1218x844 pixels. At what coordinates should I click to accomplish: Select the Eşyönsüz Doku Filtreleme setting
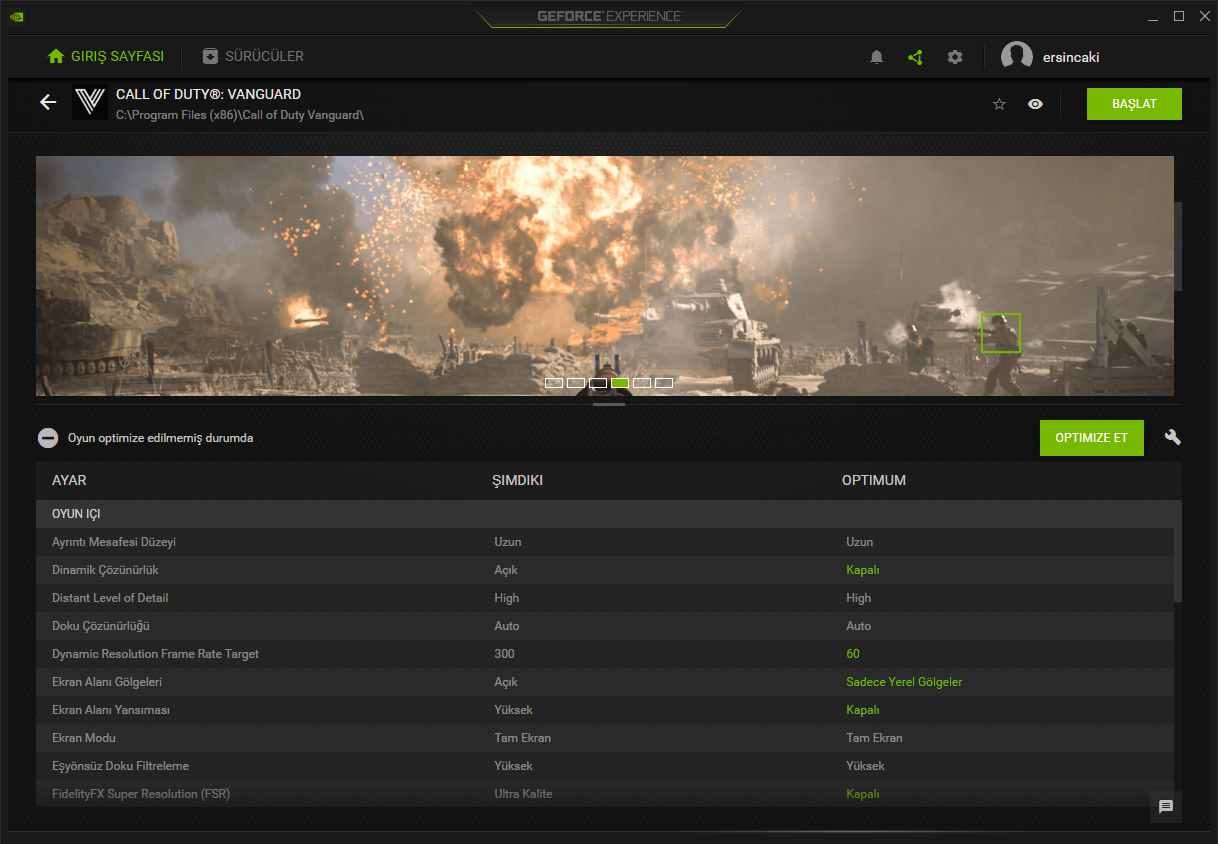pos(605,766)
